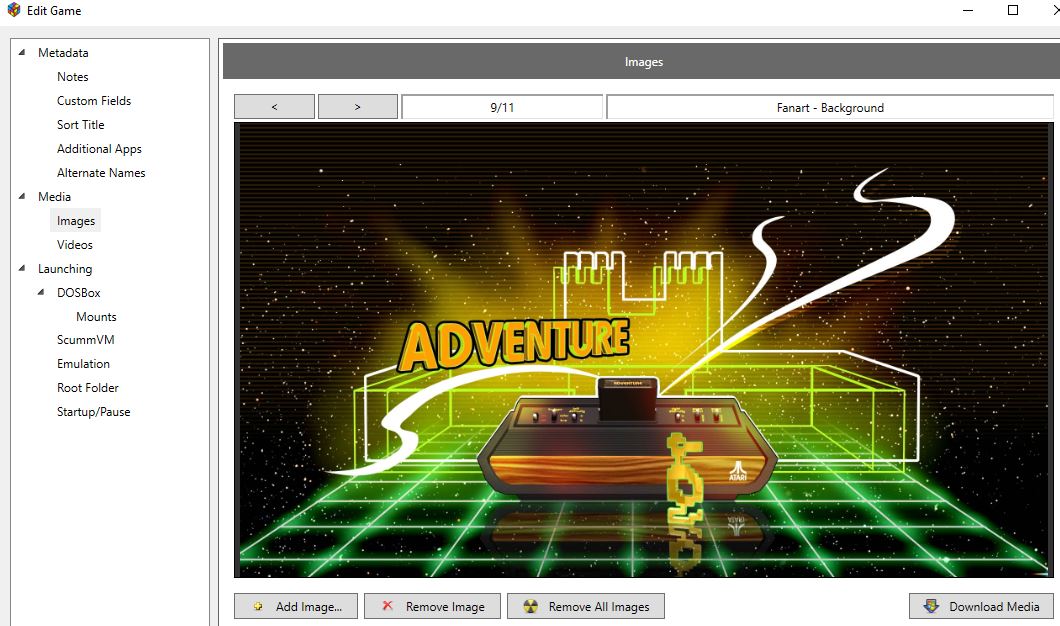Select Alternate Names in the tree
Image resolution: width=1060 pixels, height=626 pixels.
101,172
